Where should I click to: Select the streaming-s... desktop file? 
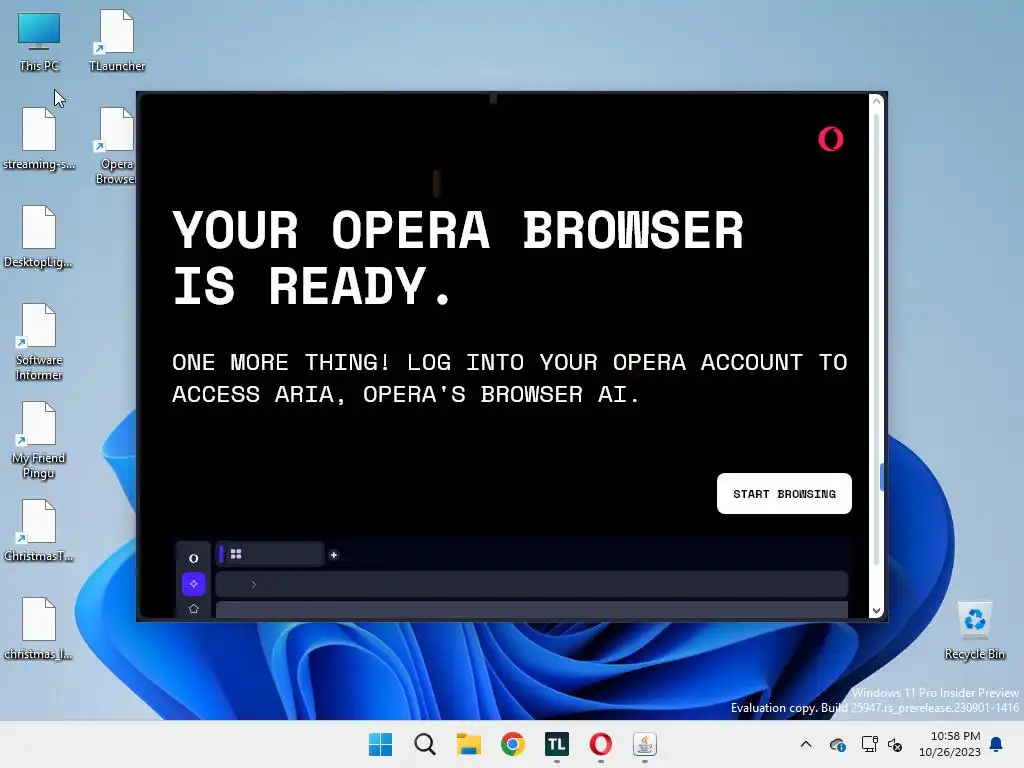39,139
